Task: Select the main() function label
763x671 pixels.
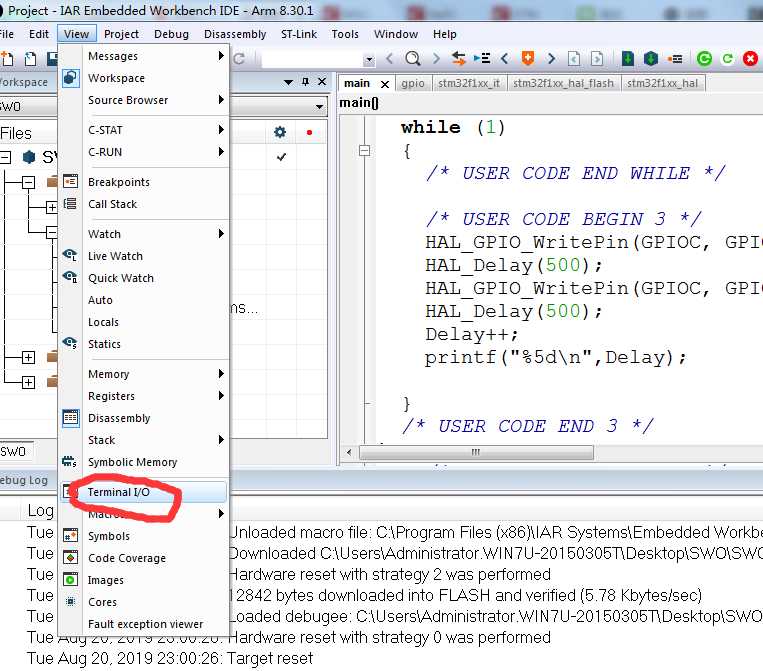Action: point(359,103)
